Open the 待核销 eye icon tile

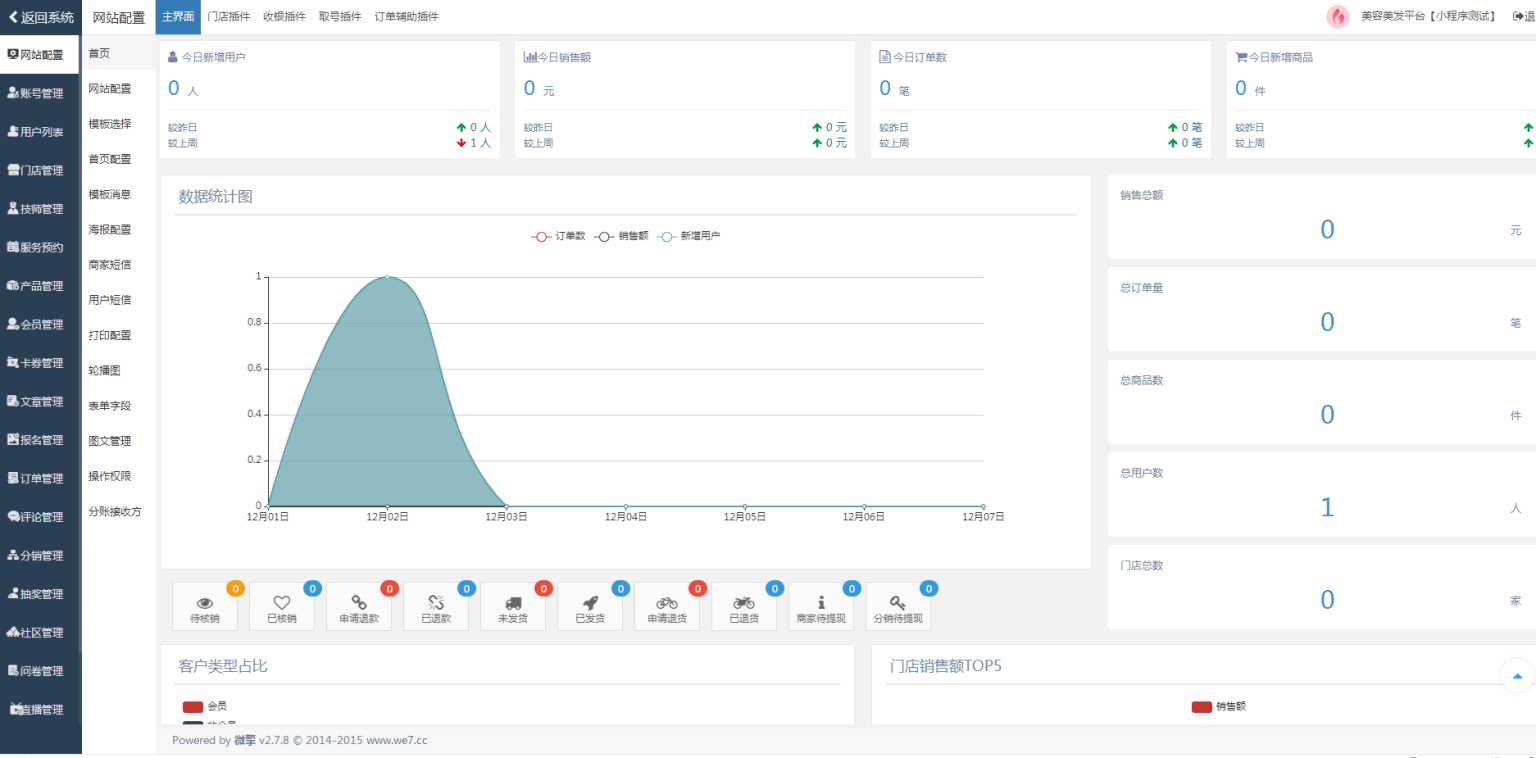[205, 607]
